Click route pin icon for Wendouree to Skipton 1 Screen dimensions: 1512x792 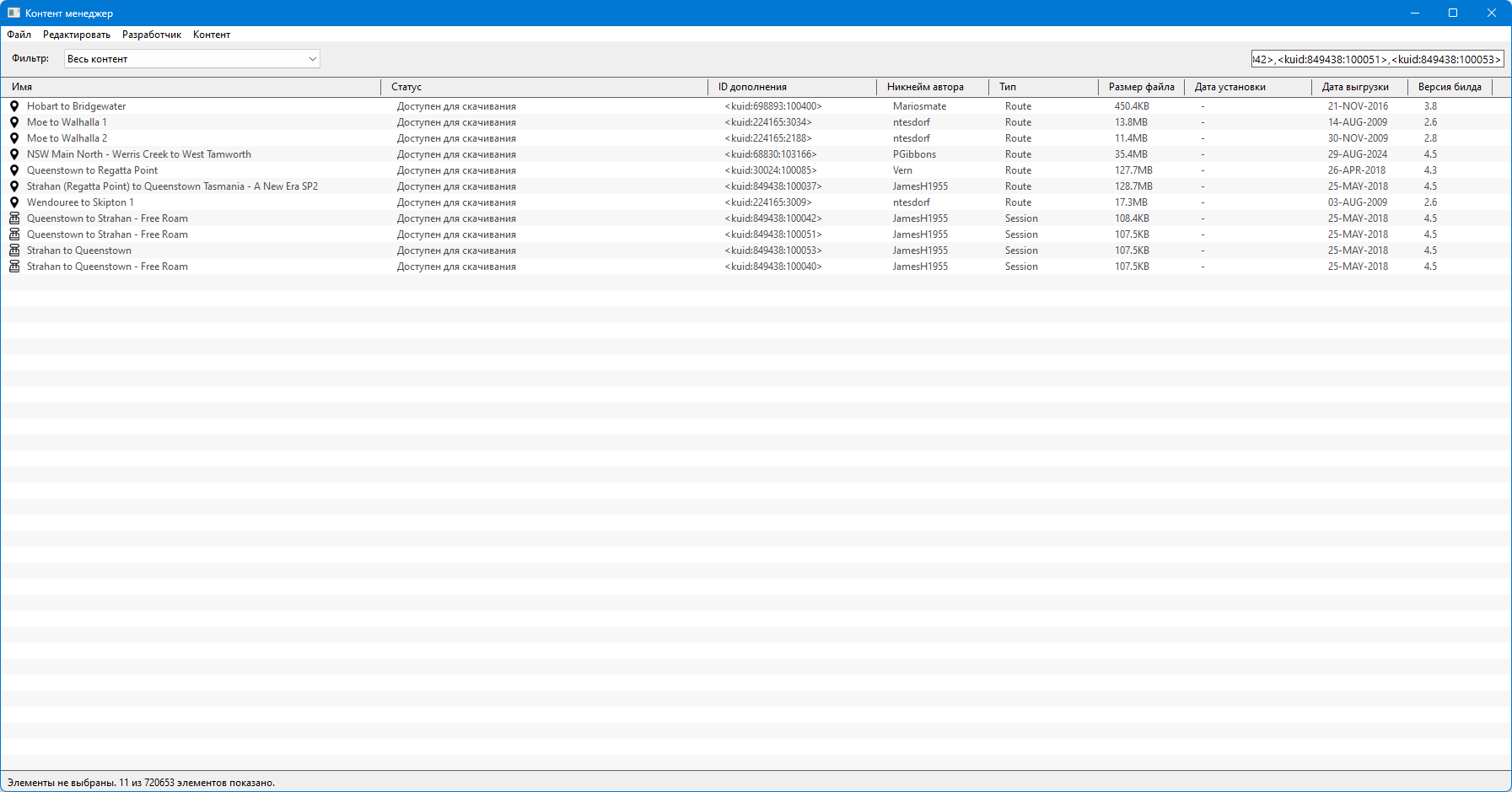14,202
